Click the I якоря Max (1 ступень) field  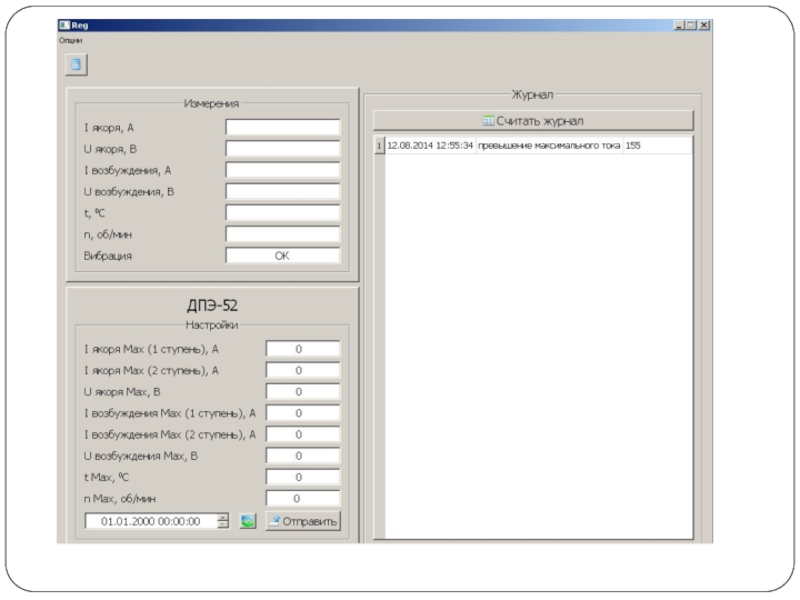(303, 349)
